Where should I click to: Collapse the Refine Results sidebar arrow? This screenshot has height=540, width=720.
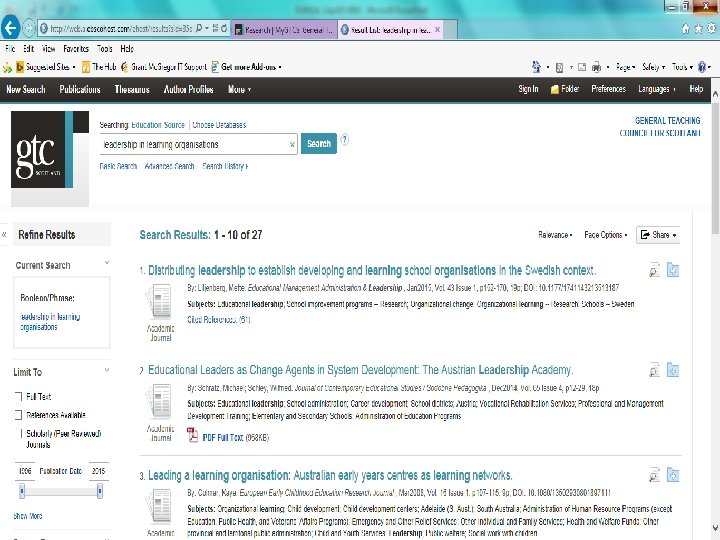click(x=4, y=235)
